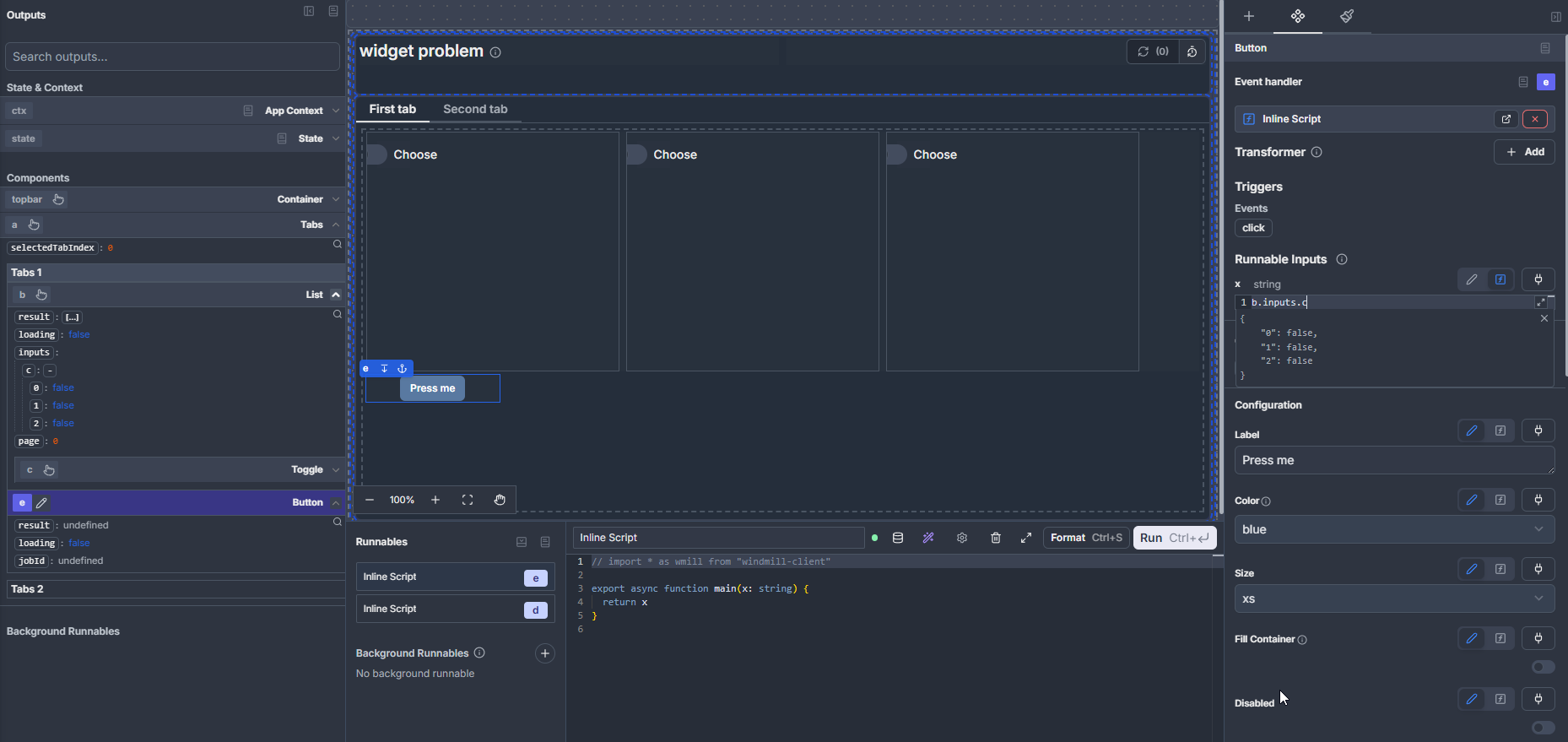The height and width of the screenshot is (742, 1568).
Task: Edit the Label text field
Action: coord(1394,460)
